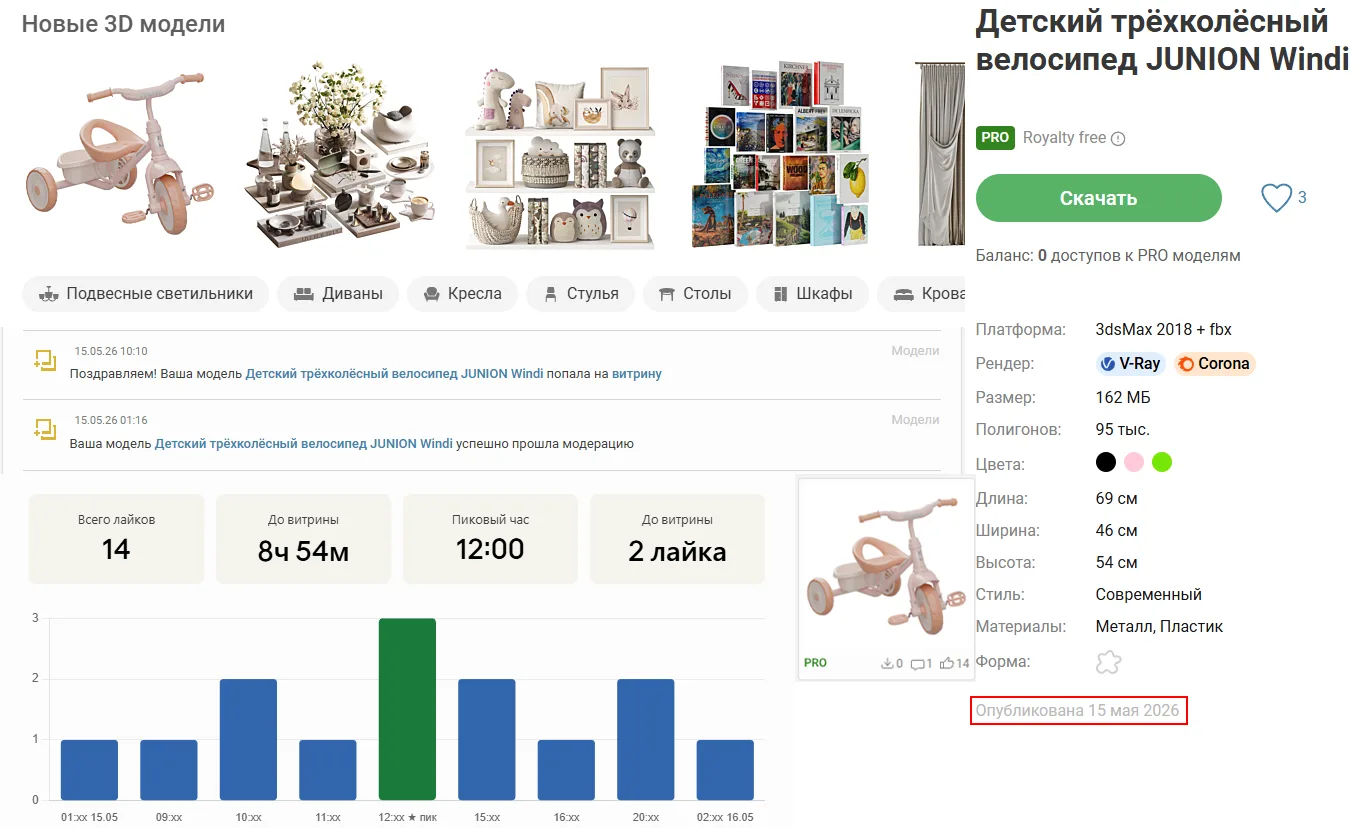Viewport: 1366px width, 828px height.
Task: Click the platform value 3dsMax 2018 + fbx
Action: pyautogui.click(x=1164, y=330)
